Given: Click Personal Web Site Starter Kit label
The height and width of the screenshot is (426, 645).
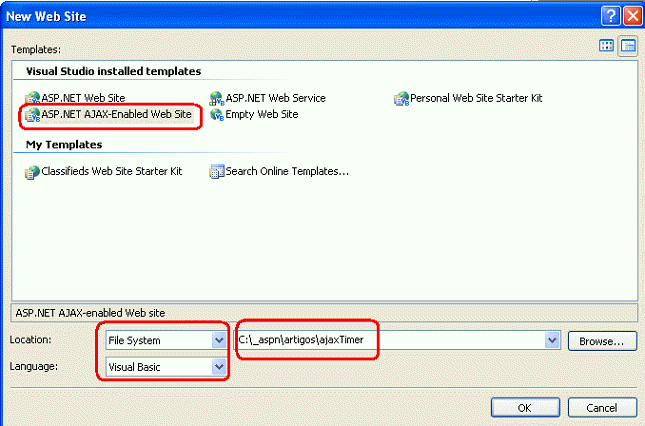Looking at the screenshot, I should (476, 98).
